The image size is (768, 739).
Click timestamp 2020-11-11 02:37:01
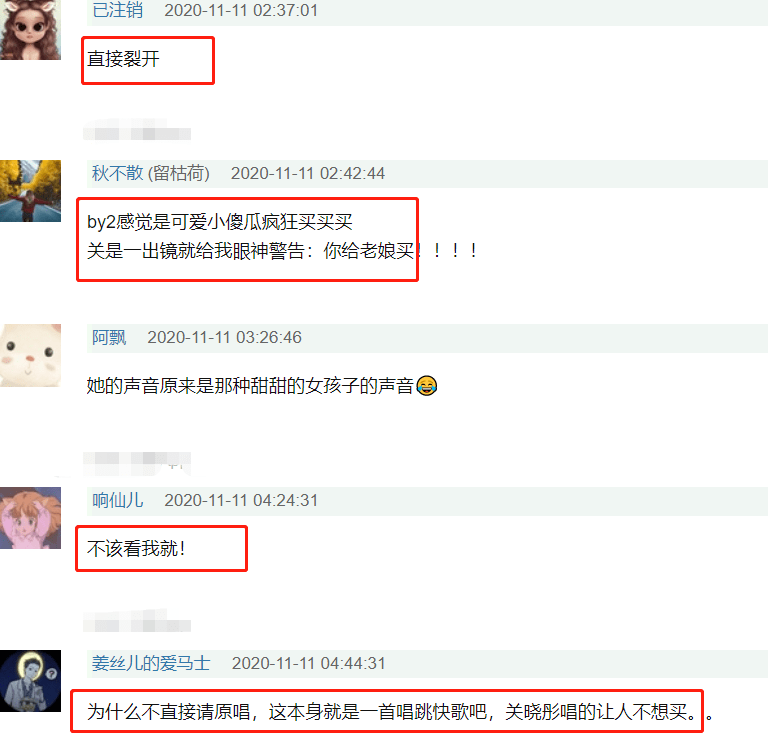[241, 10]
